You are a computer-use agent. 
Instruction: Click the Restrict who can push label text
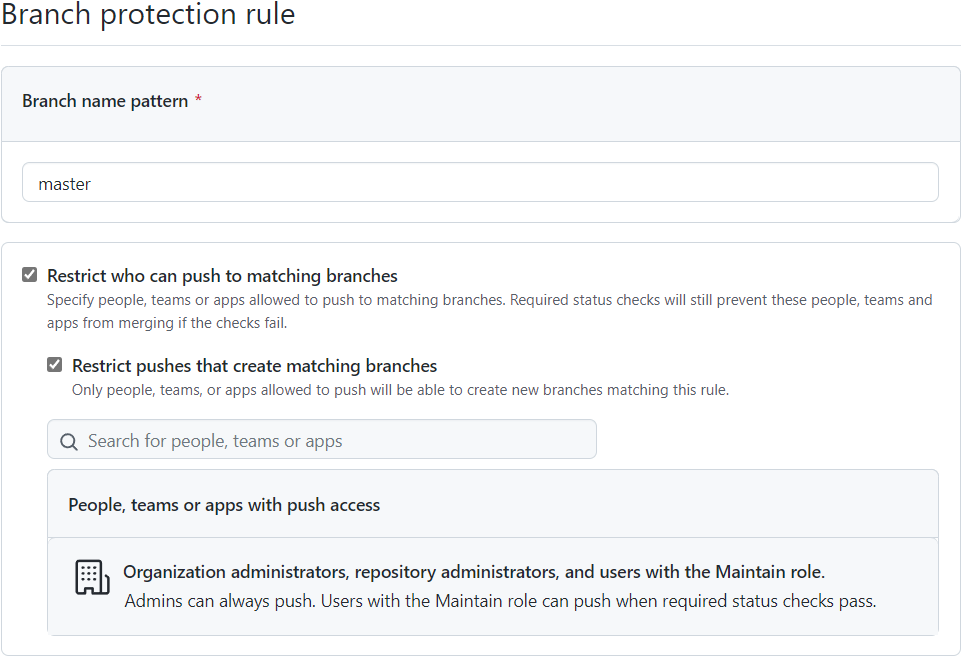coord(222,276)
